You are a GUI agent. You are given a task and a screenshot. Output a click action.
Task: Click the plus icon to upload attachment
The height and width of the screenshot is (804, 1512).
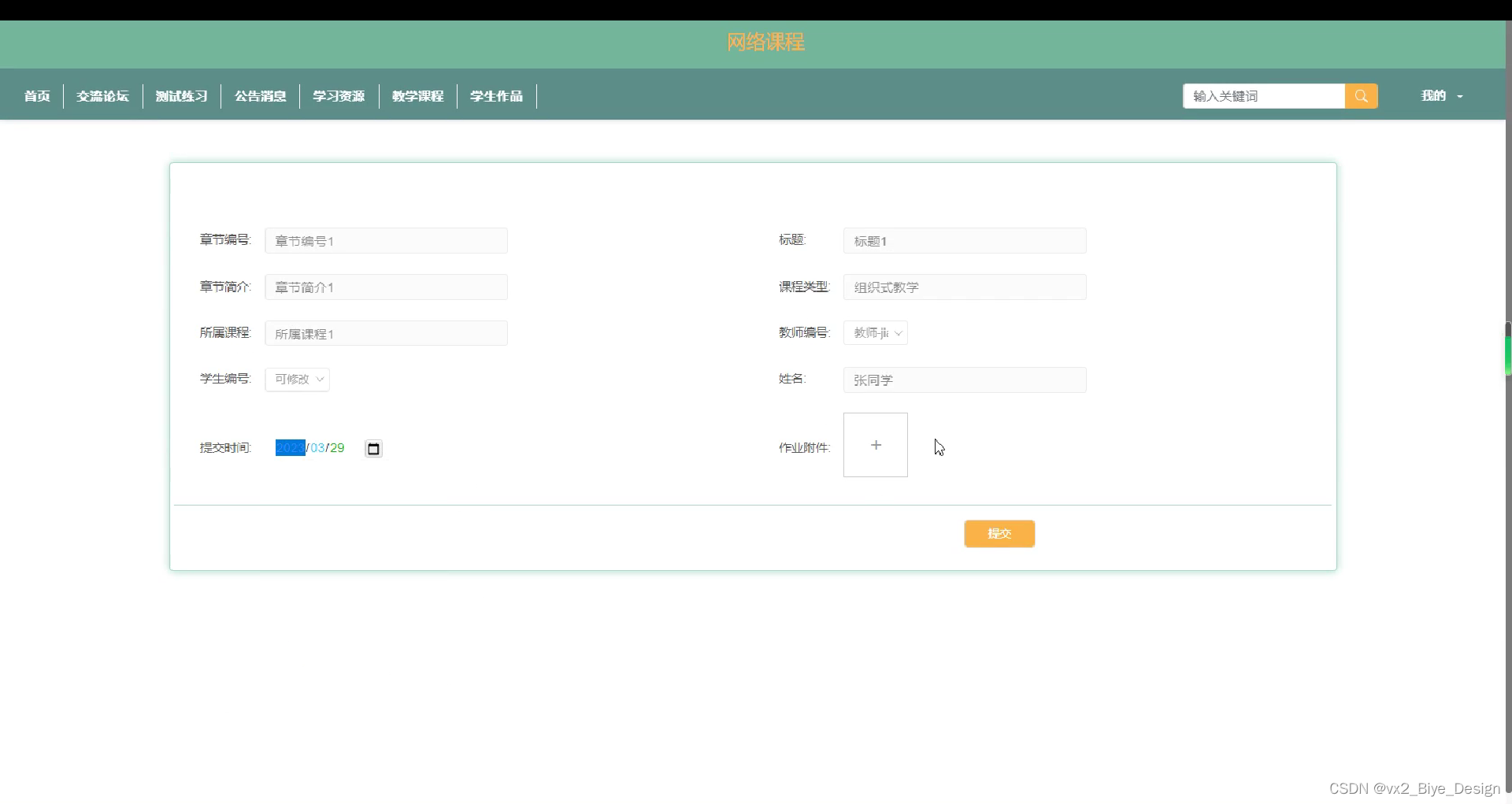pyautogui.click(x=876, y=445)
